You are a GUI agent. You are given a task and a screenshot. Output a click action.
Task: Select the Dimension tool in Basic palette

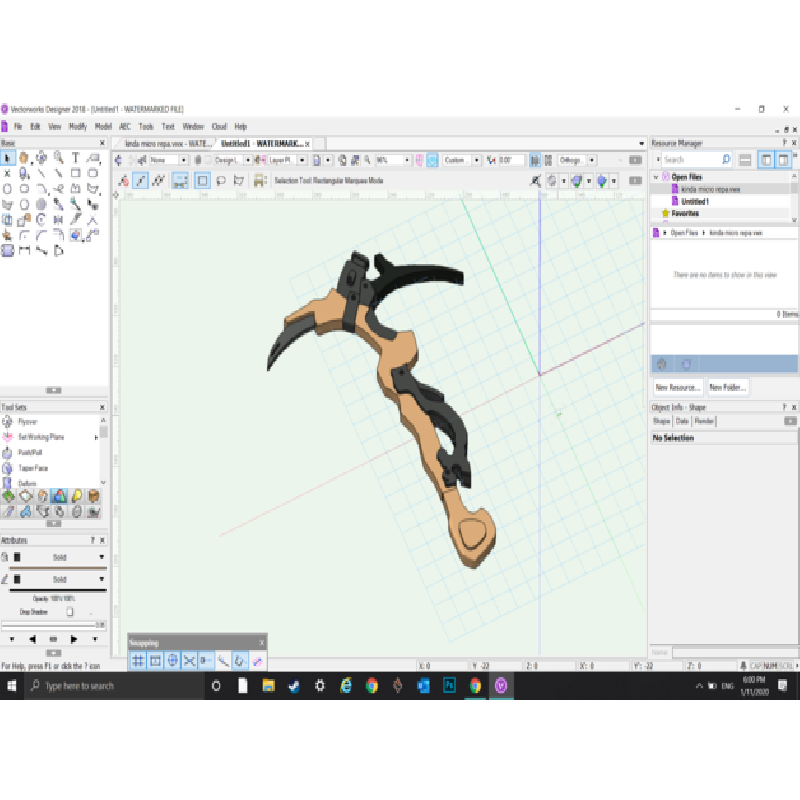click(x=24, y=250)
